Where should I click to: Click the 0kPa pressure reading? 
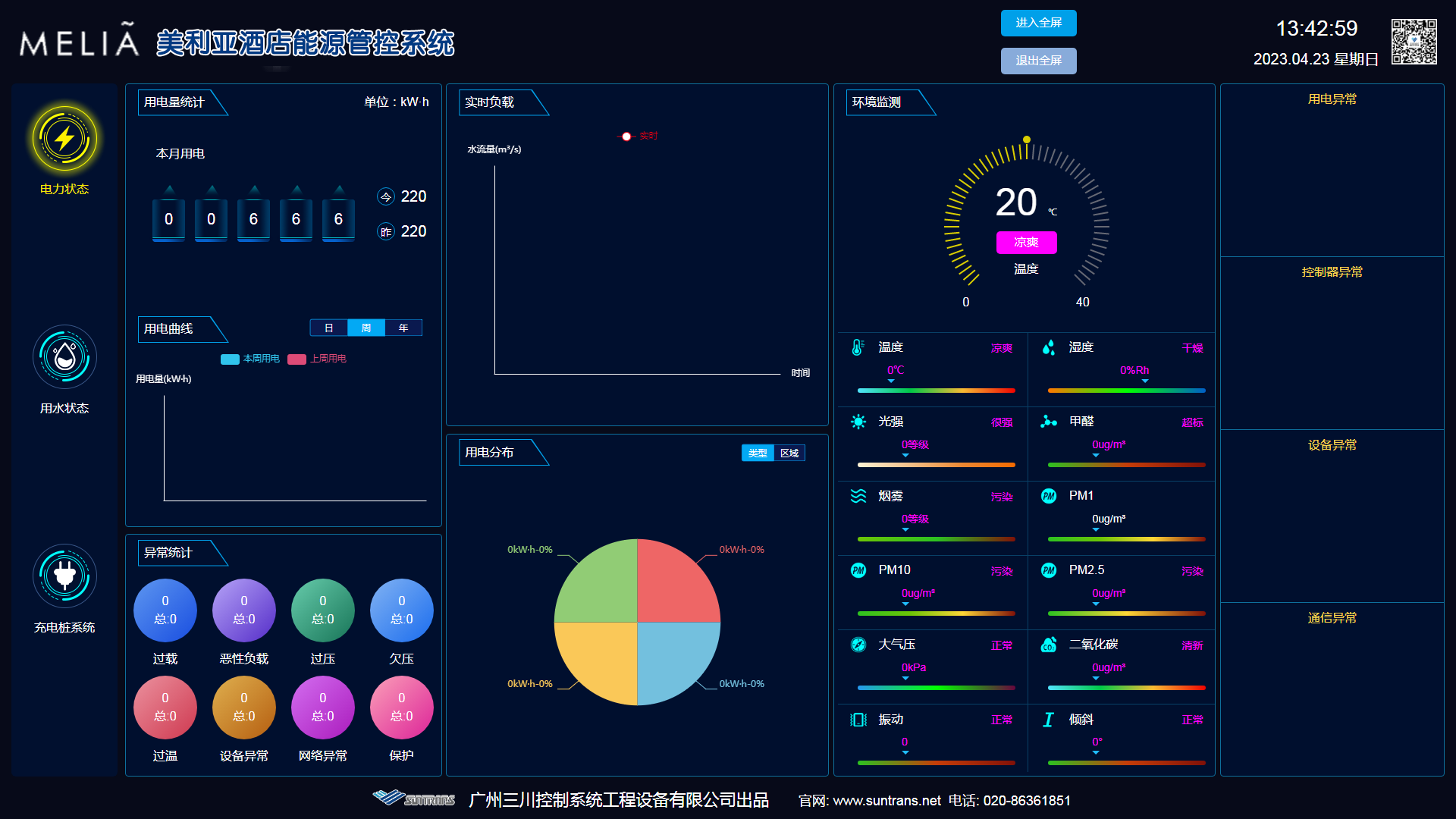click(x=914, y=668)
